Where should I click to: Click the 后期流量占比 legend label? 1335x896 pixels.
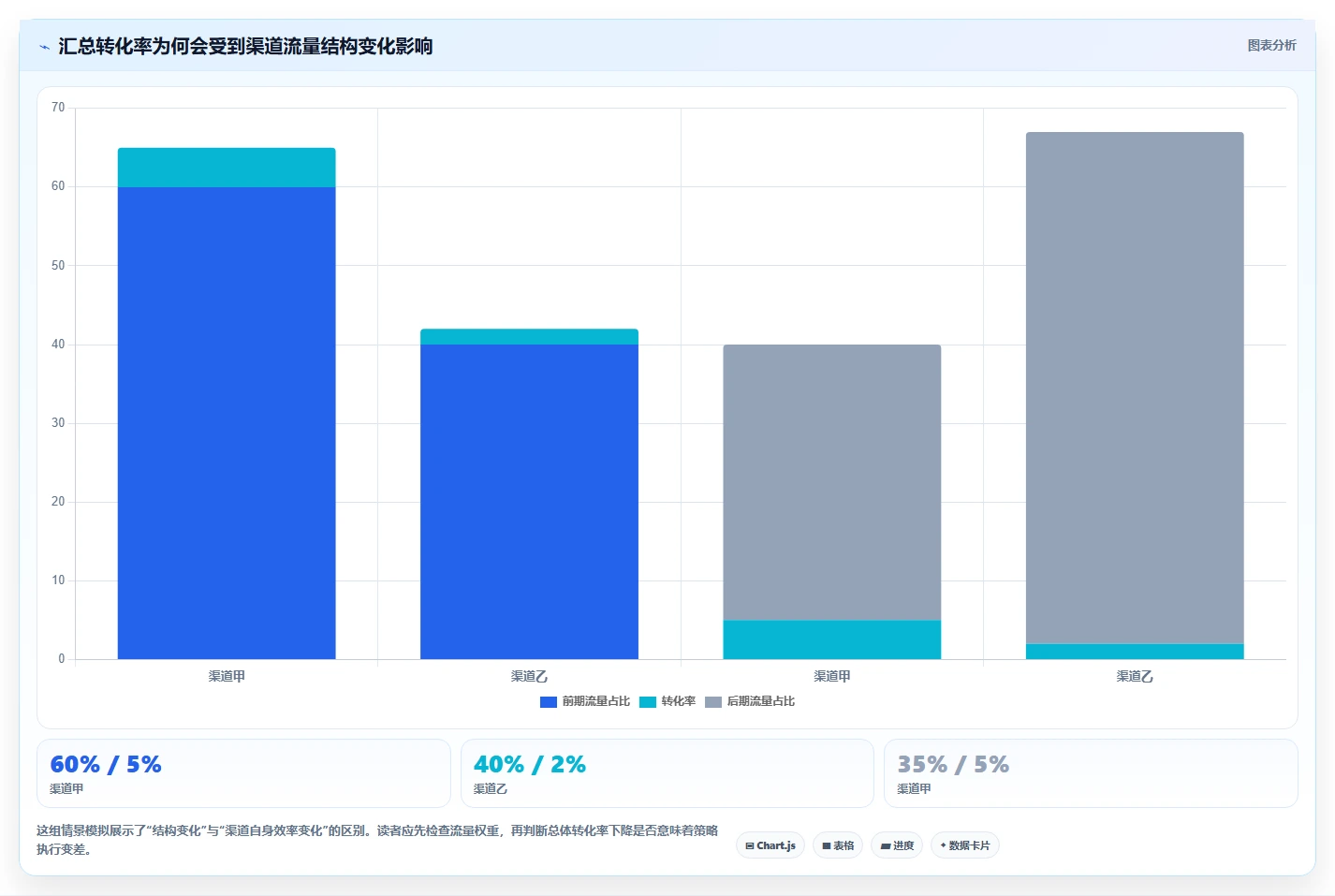tap(761, 701)
